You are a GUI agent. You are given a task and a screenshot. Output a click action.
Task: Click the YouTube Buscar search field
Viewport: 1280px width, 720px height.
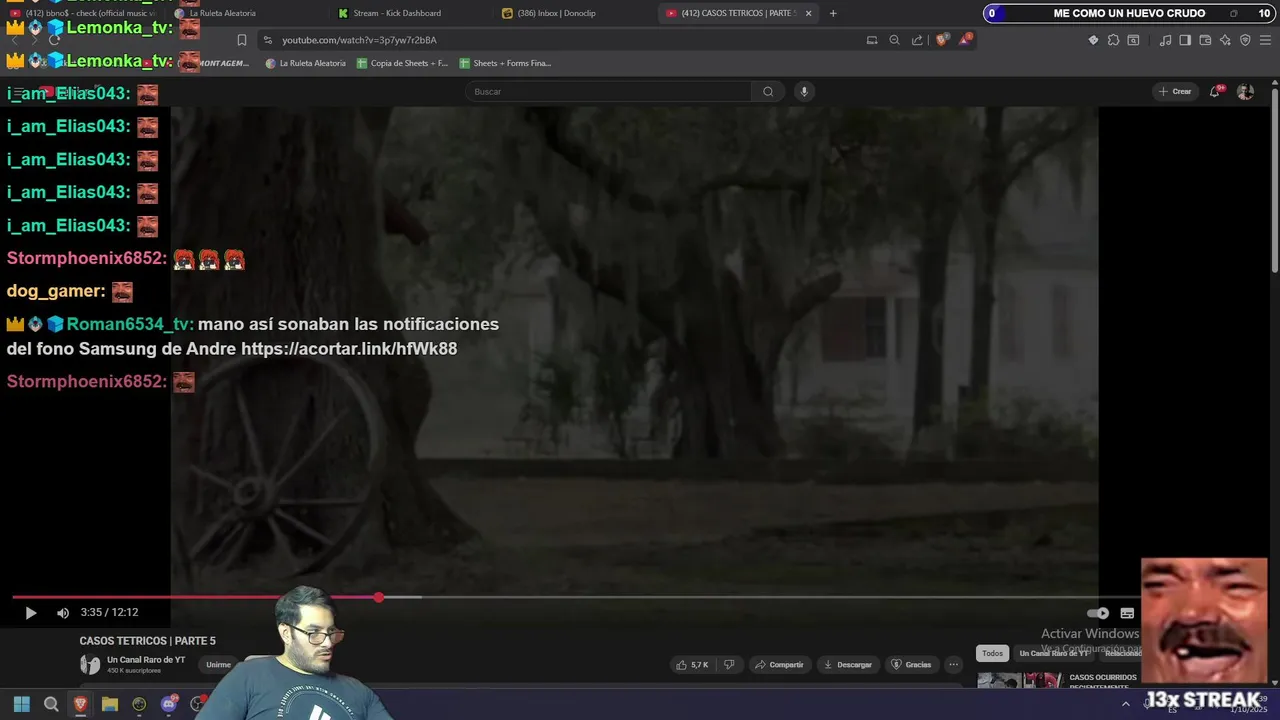coord(608,92)
